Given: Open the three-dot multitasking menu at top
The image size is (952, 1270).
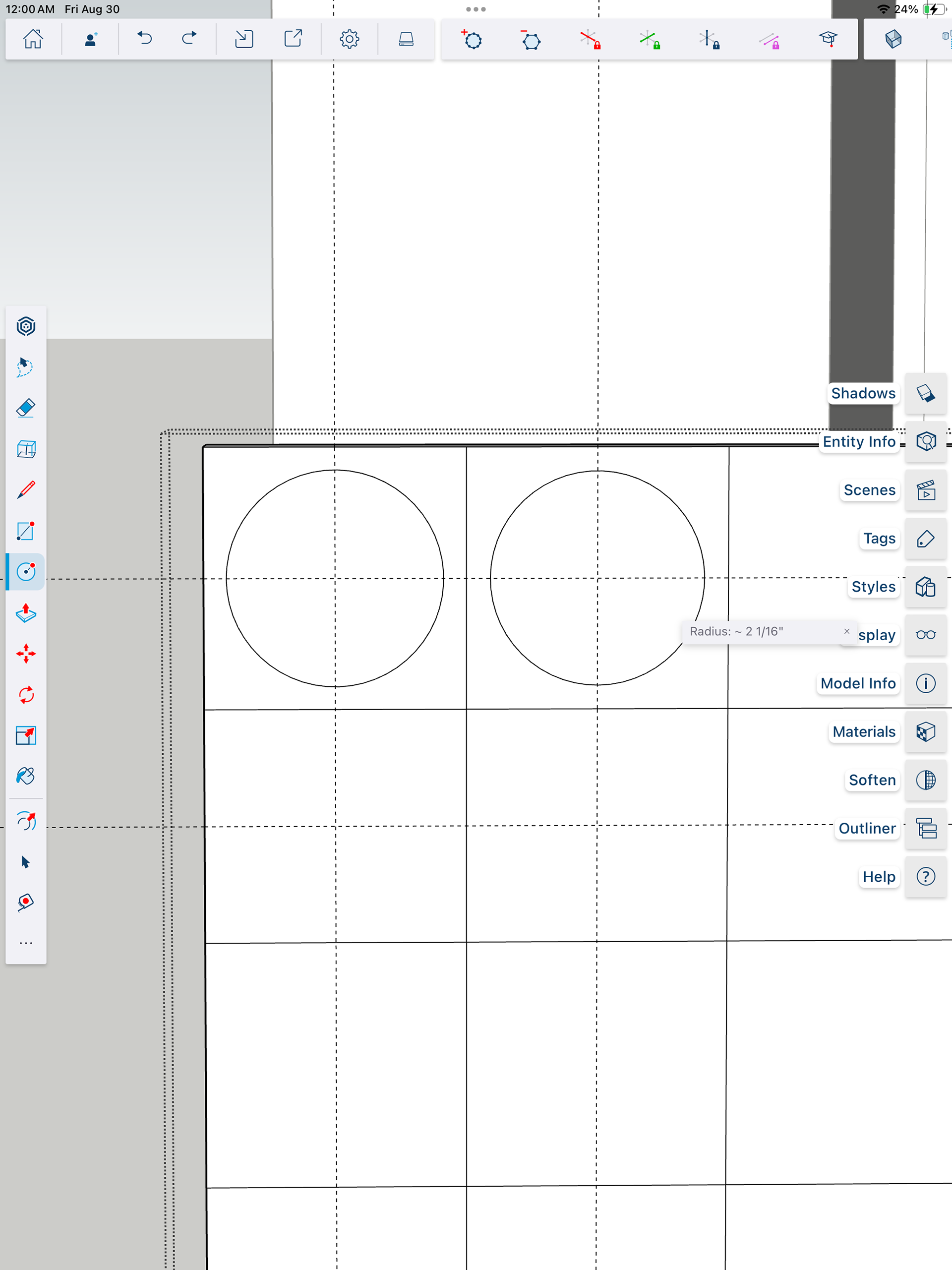Looking at the screenshot, I should (476, 9).
